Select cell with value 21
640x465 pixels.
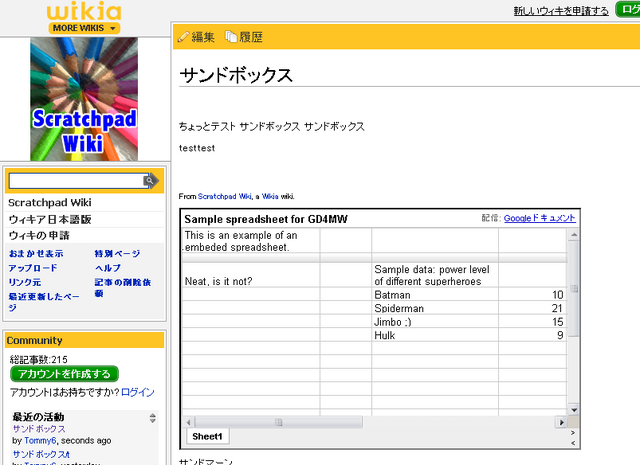(x=532, y=308)
